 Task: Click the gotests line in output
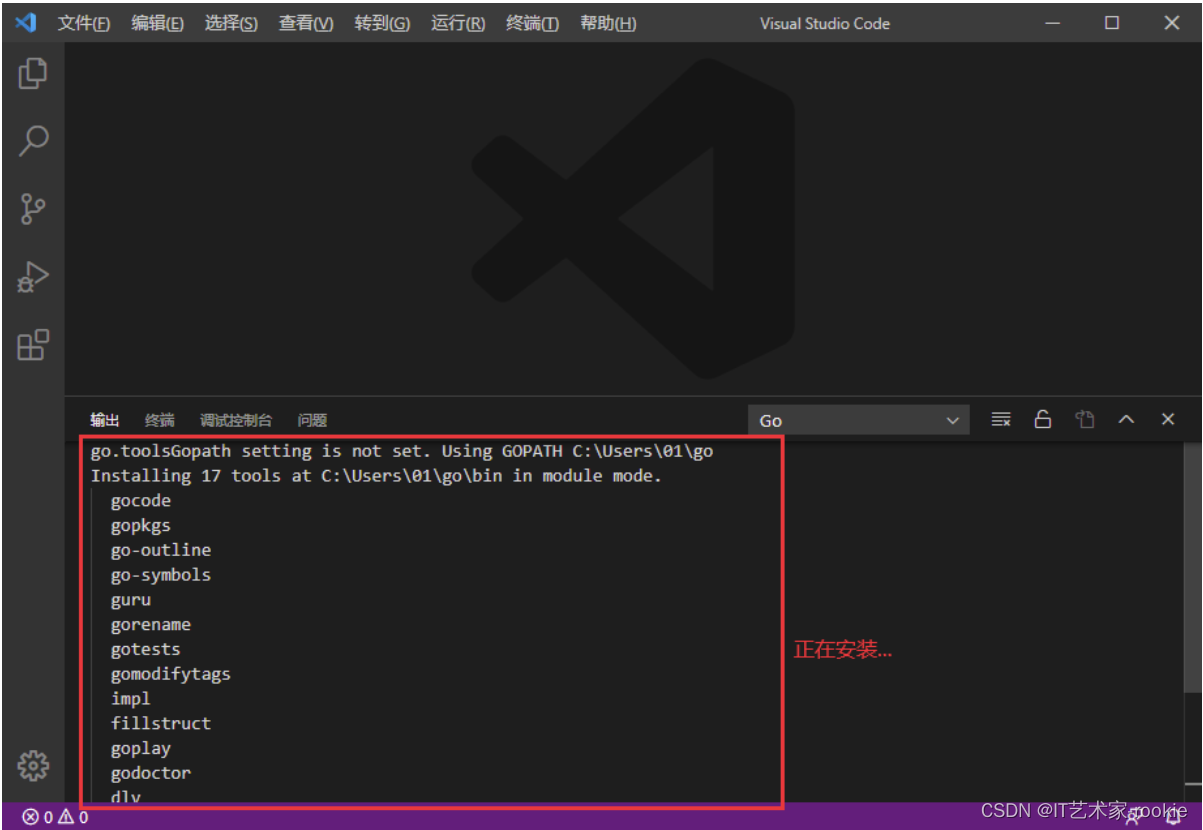145,649
